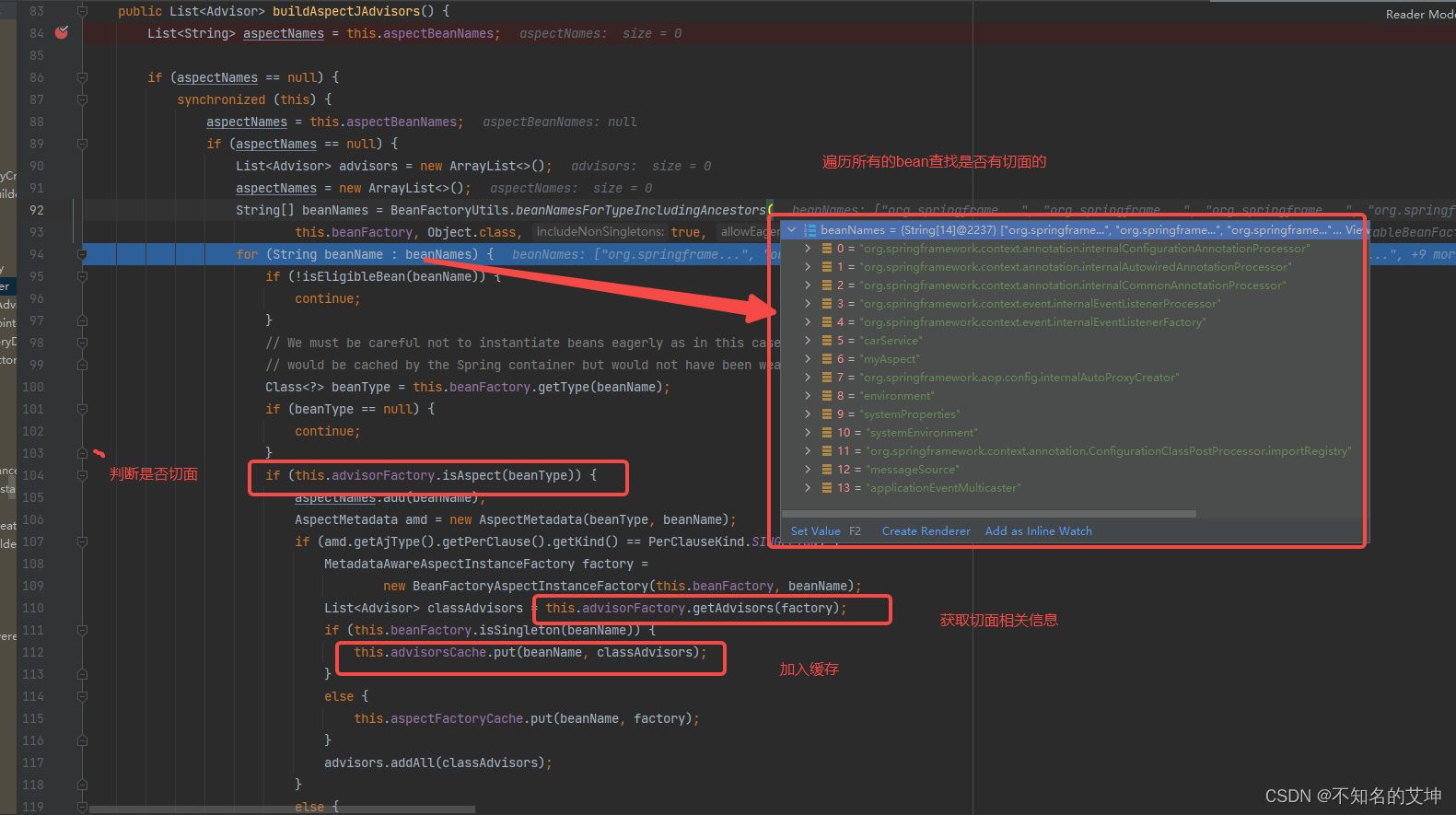Collapse the for loop fold on line 94

click(x=82, y=254)
